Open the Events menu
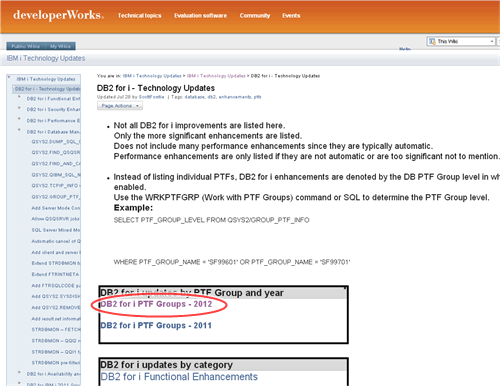This screenshot has width=500, height=386. pos(291,16)
